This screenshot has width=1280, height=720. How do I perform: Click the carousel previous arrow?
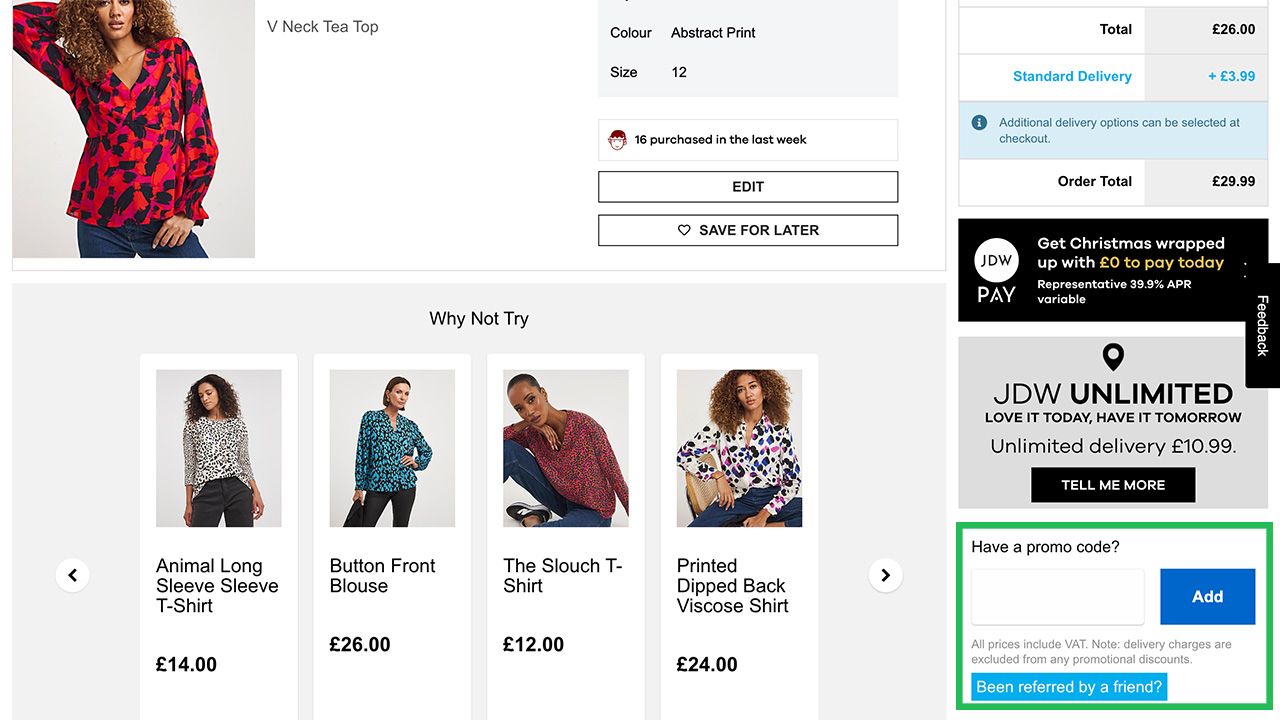[73, 575]
